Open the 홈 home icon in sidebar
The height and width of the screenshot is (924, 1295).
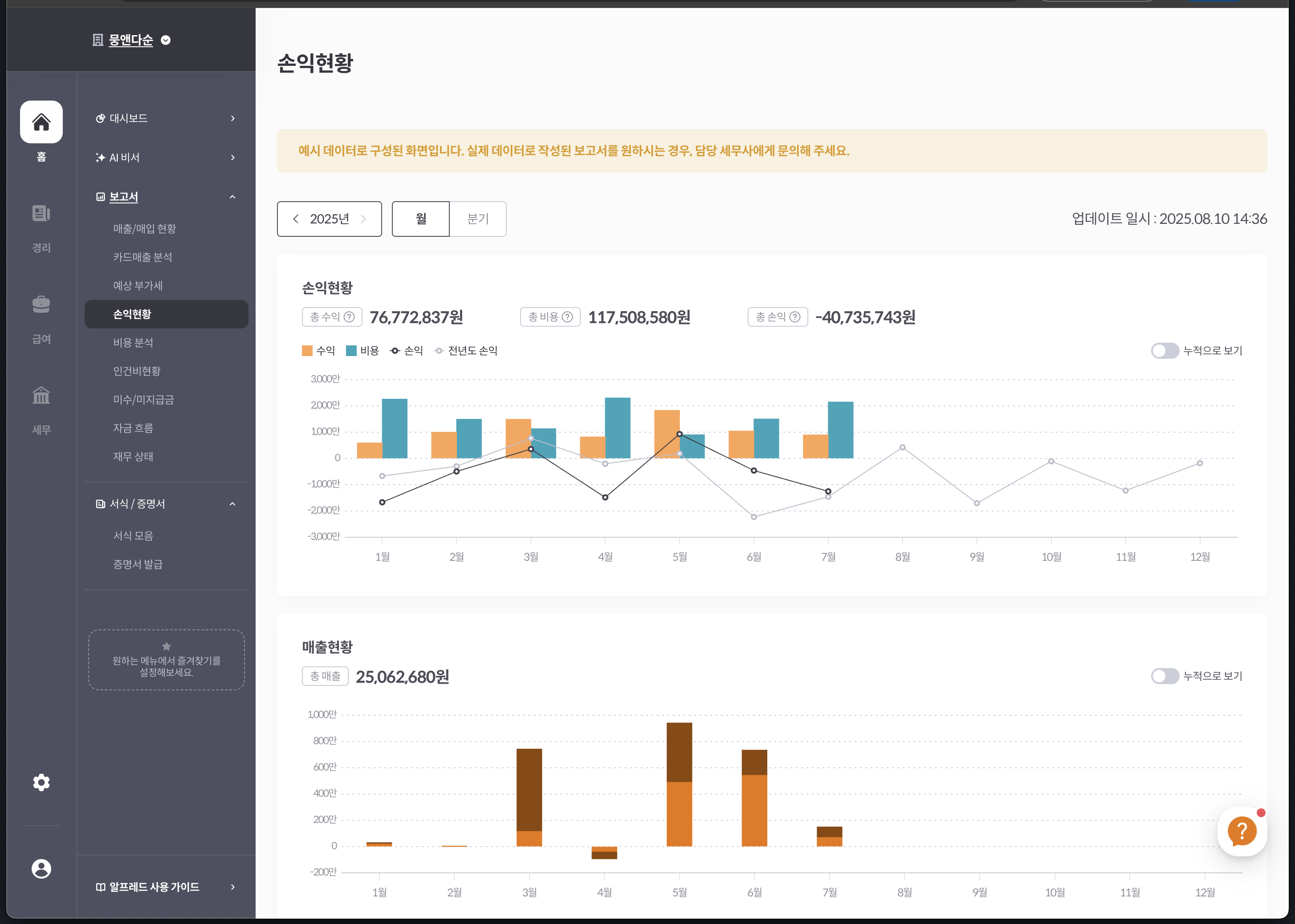click(41, 122)
